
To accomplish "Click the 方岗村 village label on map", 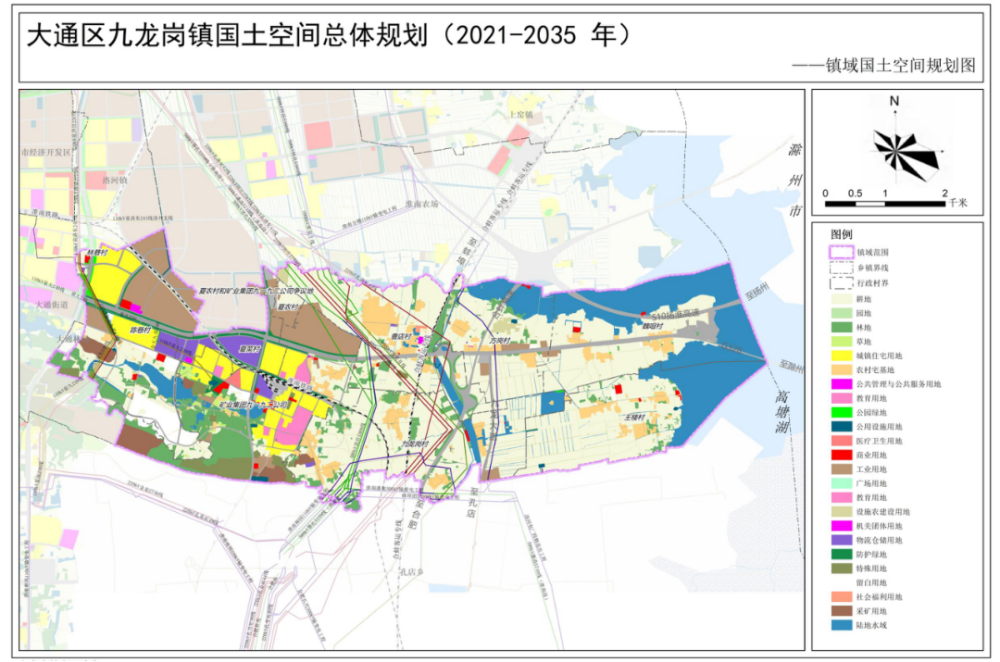I will pyautogui.click(x=500, y=340).
